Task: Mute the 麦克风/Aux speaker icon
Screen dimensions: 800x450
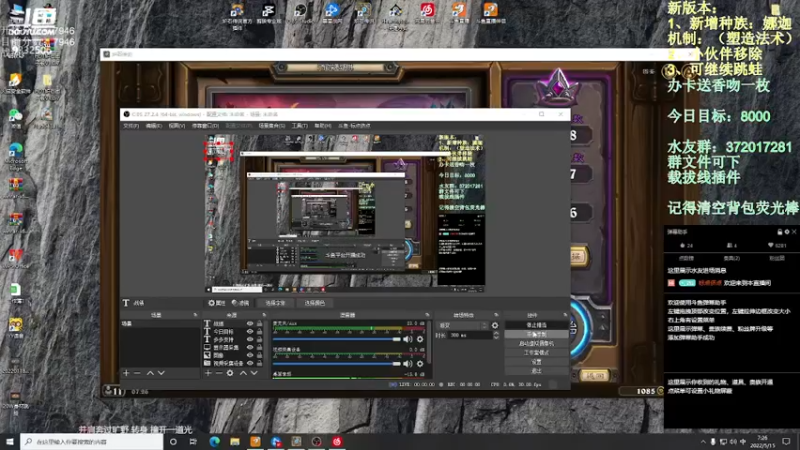Action: click(408, 339)
